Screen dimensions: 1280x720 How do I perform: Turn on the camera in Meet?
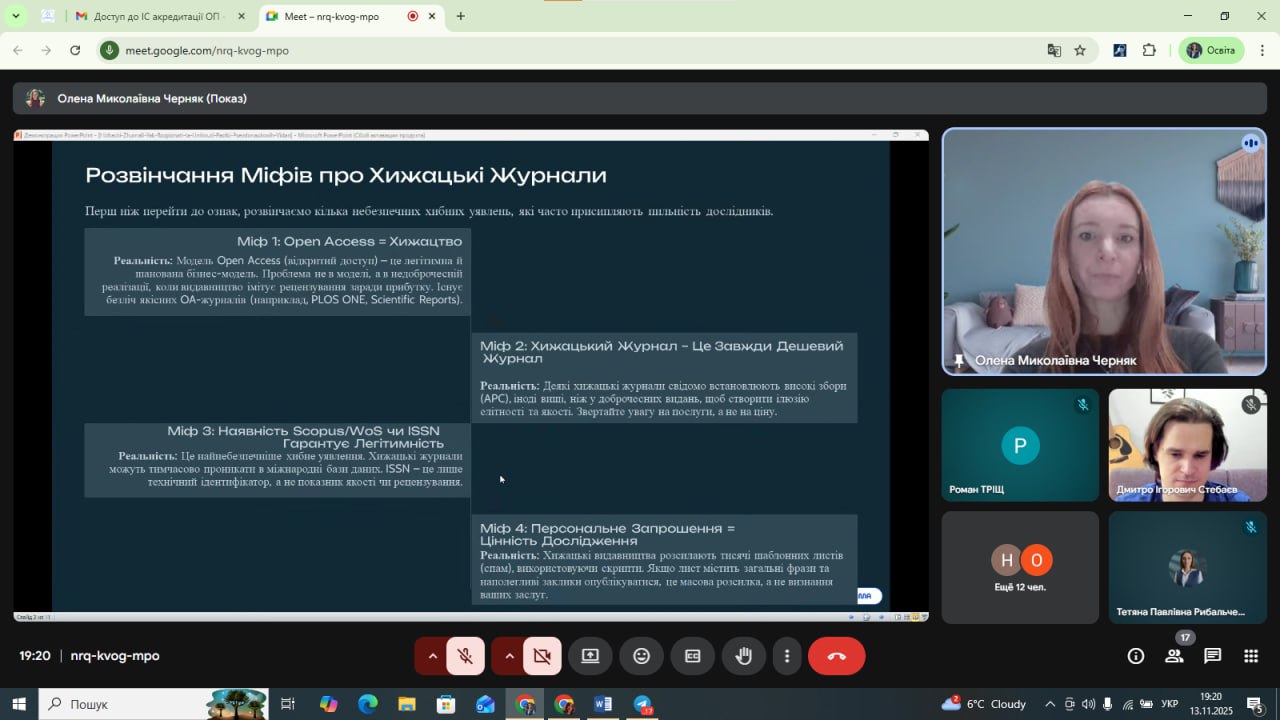pos(542,656)
